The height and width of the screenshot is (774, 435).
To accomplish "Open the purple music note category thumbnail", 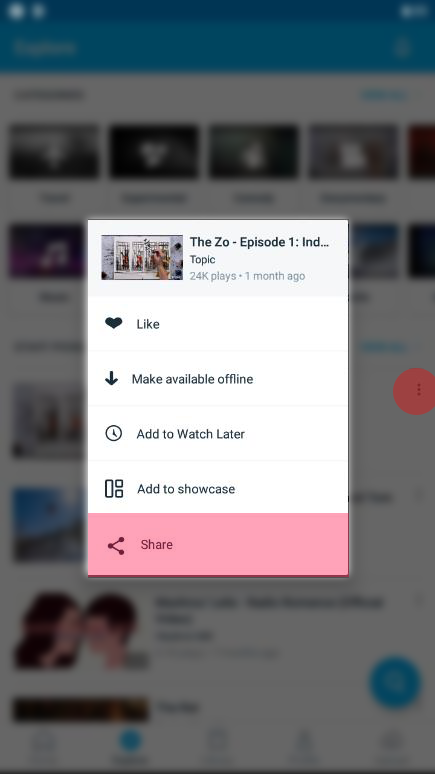I will click(47, 251).
